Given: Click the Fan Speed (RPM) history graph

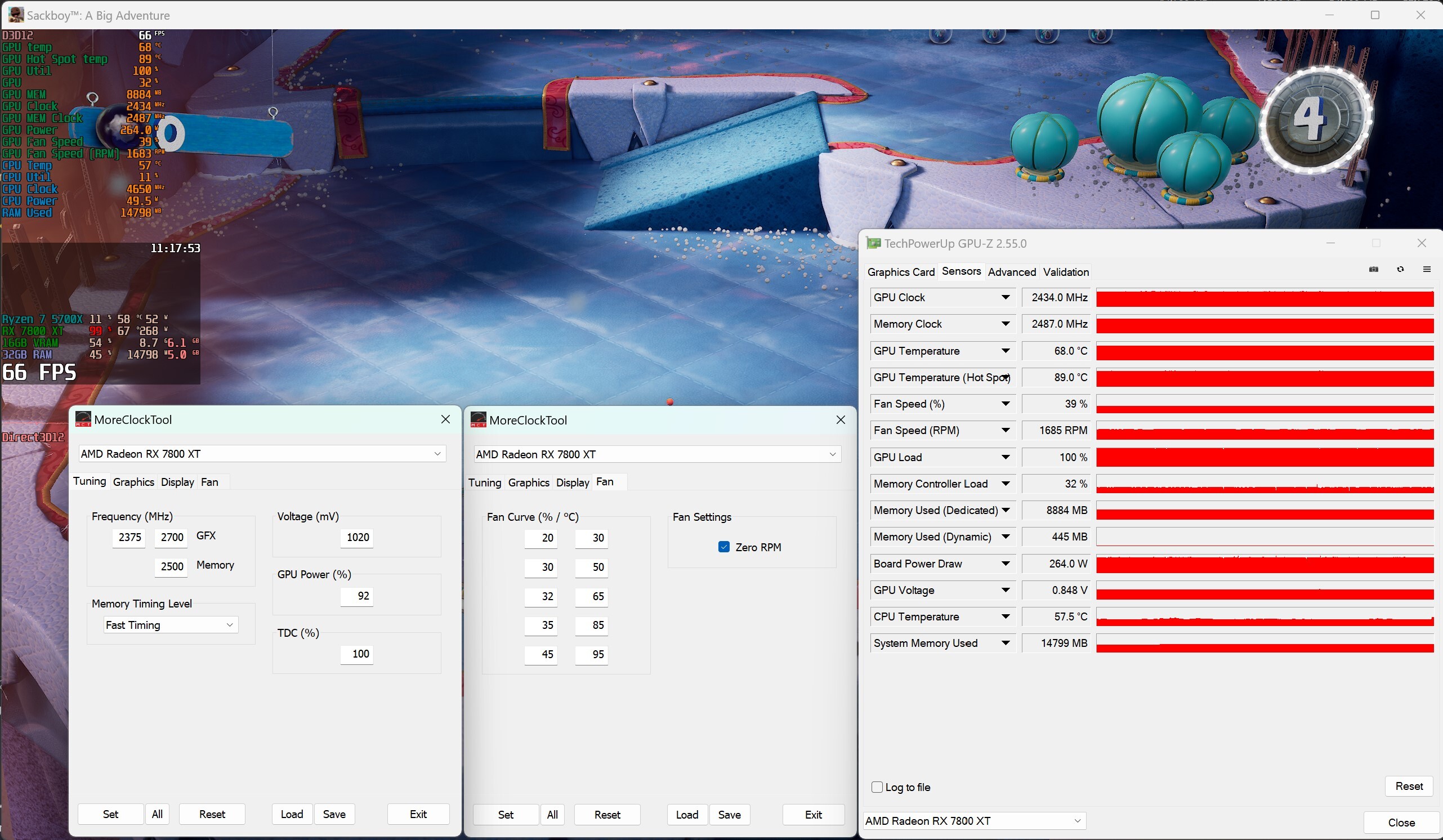Looking at the screenshot, I should [x=1265, y=431].
